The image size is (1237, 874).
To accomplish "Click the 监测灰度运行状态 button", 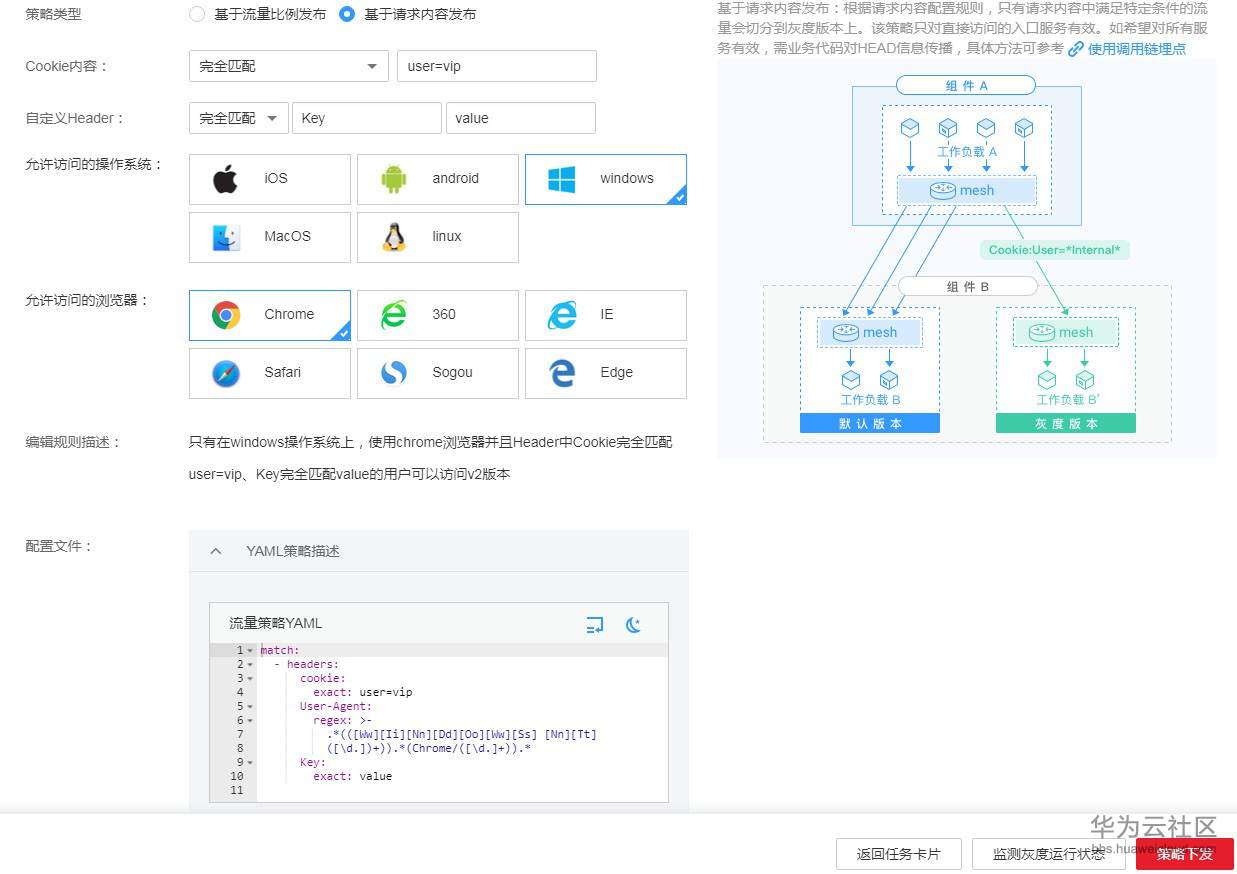I will [x=1049, y=854].
